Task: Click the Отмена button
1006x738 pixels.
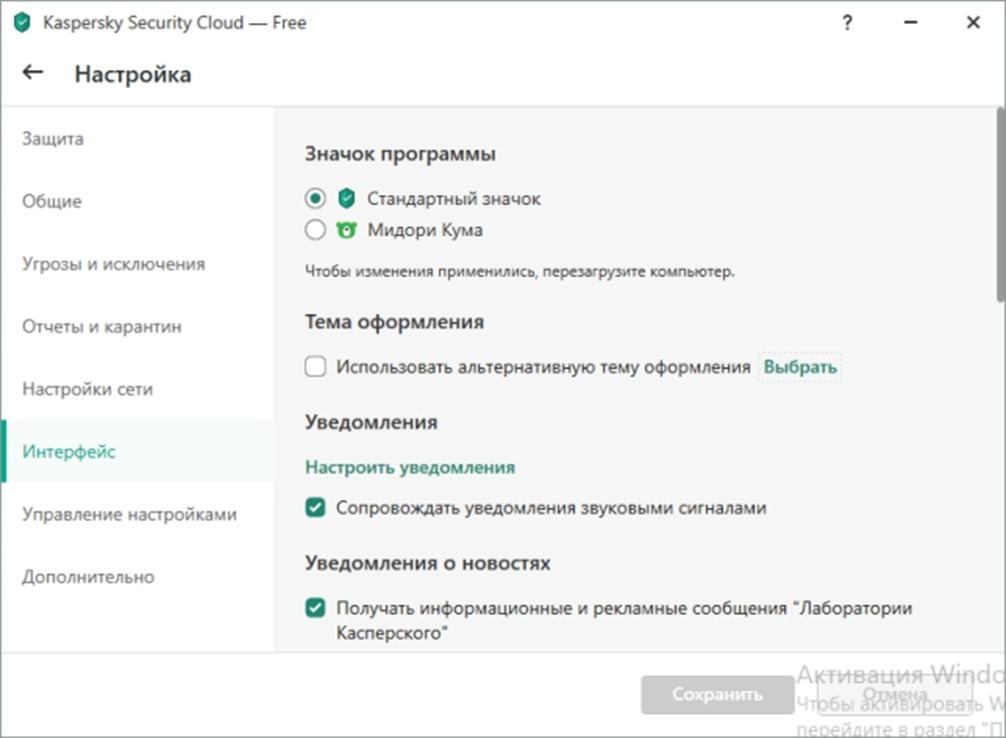Action: (x=894, y=694)
